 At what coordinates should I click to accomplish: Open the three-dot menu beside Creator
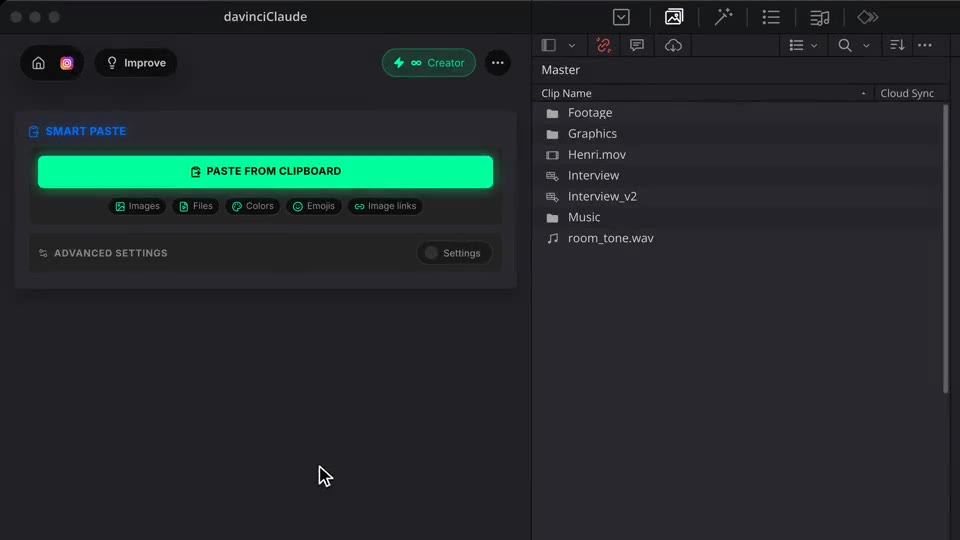(x=498, y=63)
